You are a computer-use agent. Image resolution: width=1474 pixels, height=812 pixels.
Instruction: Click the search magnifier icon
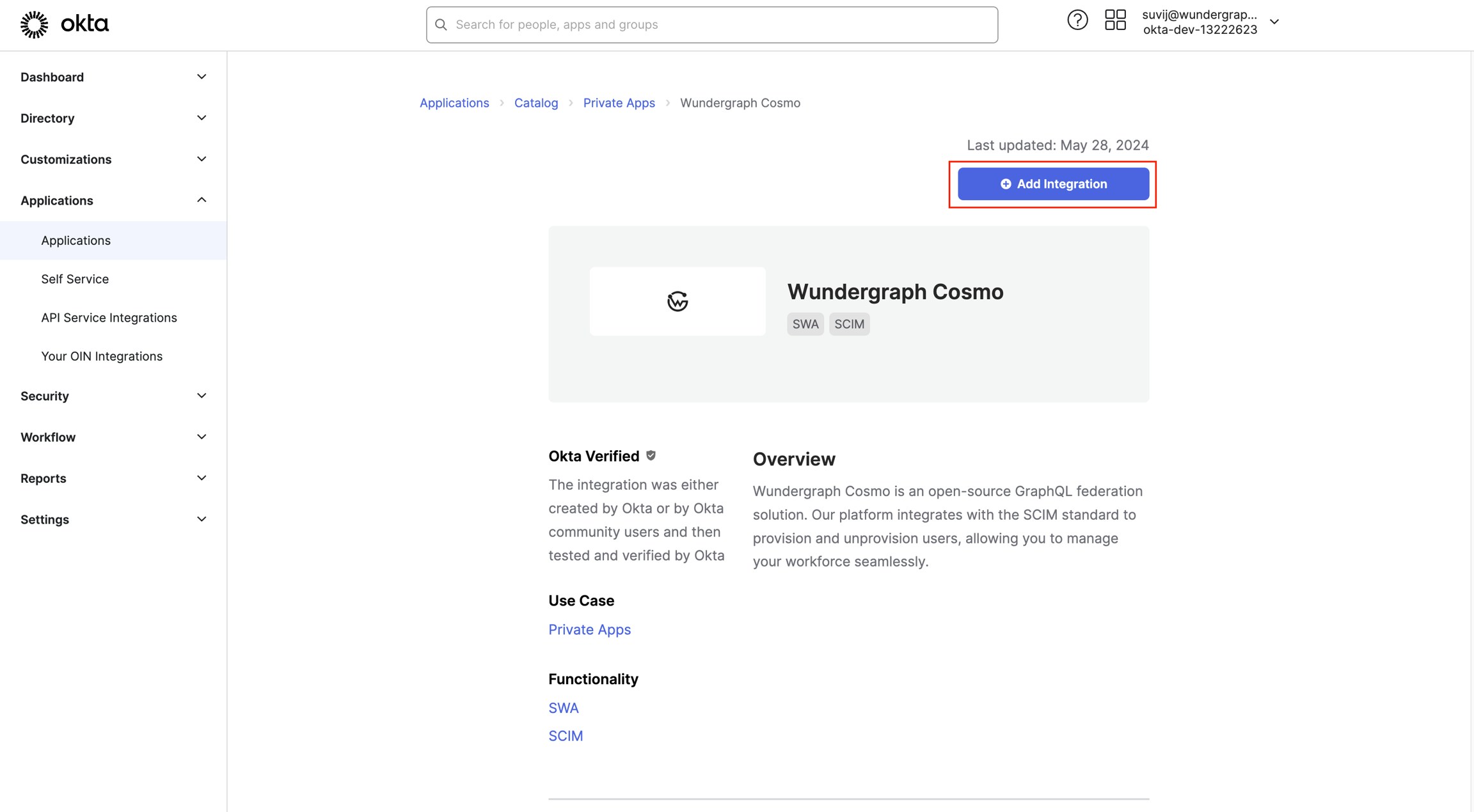pyautogui.click(x=441, y=24)
